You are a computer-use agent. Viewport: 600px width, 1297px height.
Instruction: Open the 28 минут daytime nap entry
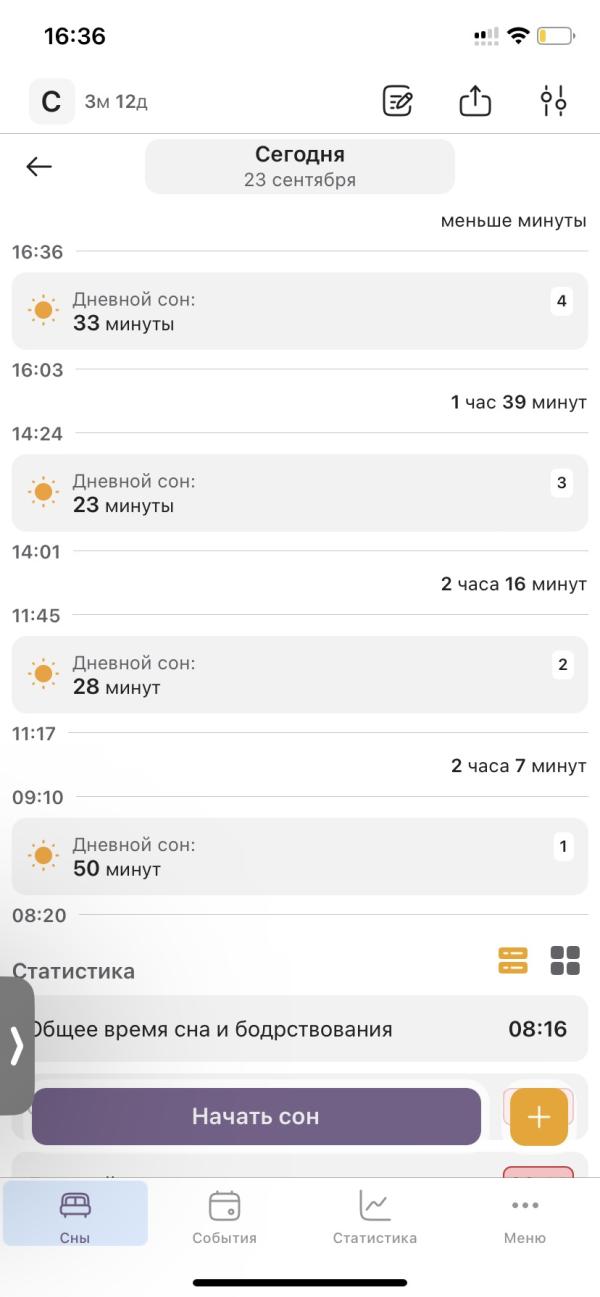pos(299,675)
